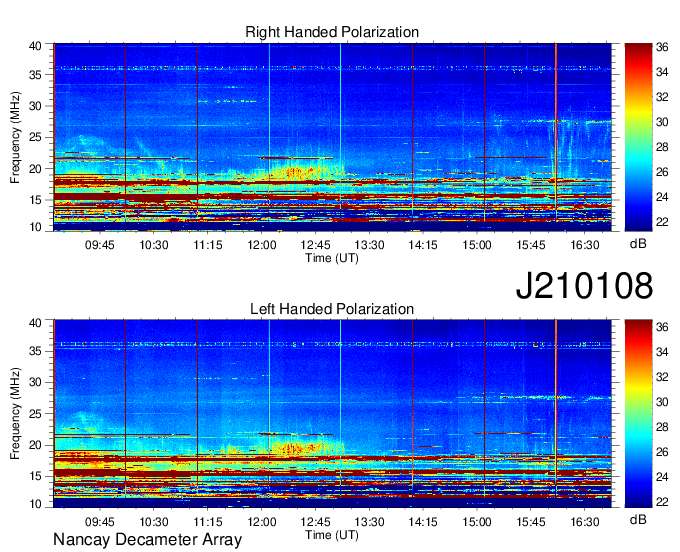Click the 20 MHz tick of Left Handed plot

(x=35, y=445)
